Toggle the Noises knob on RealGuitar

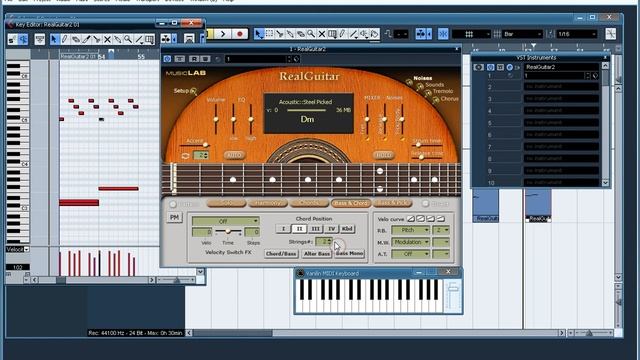[x=409, y=82]
